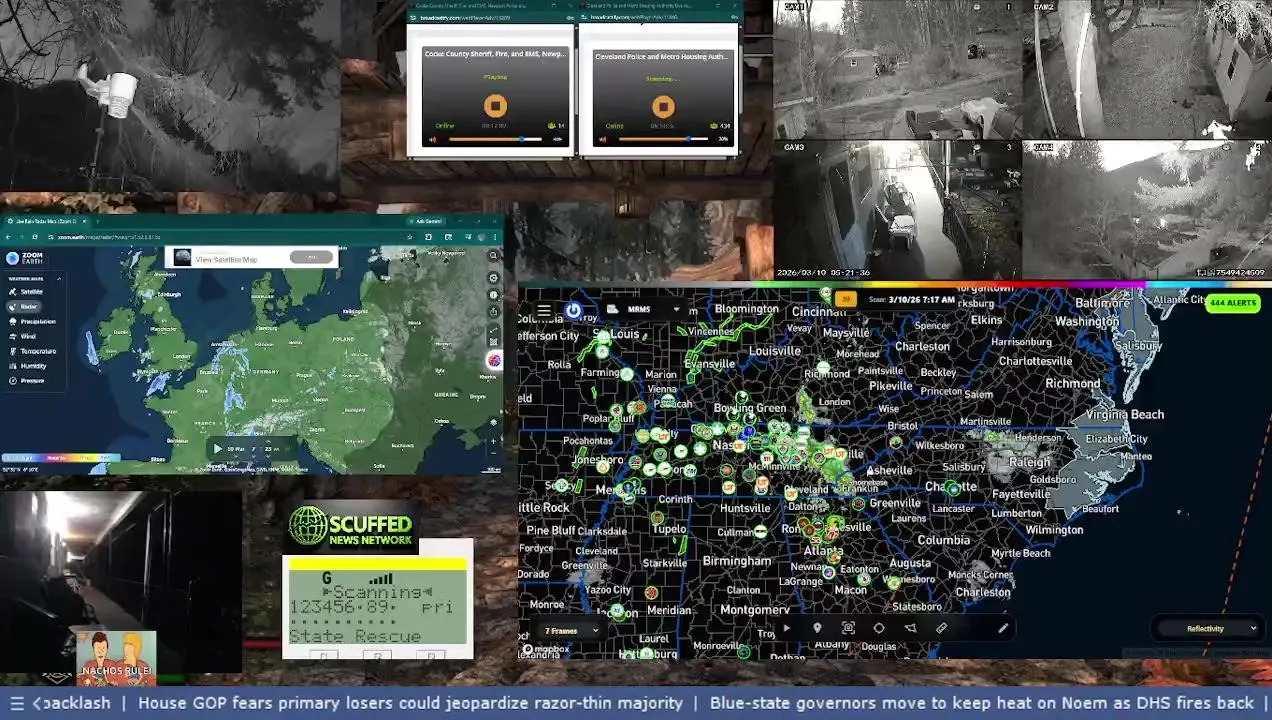Open the 7 Frames dropdown
Screen dimensions: 1272x720
tap(570, 631)
